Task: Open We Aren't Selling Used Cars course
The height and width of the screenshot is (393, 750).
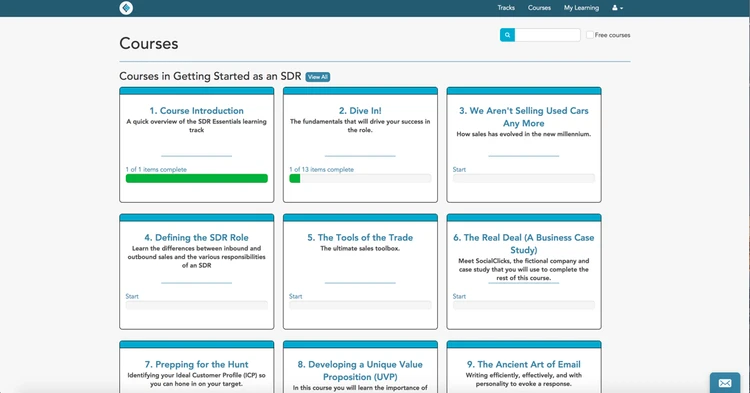Action: [x=524, y=117]
